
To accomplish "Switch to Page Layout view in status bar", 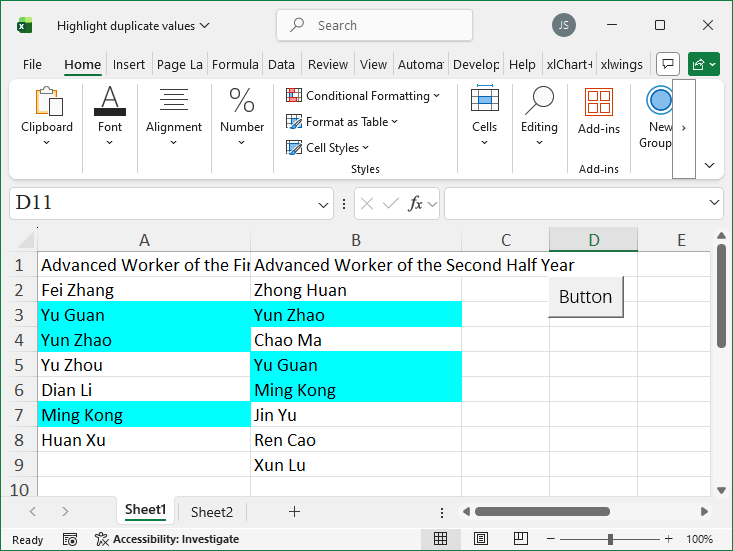I will (481, 539).
